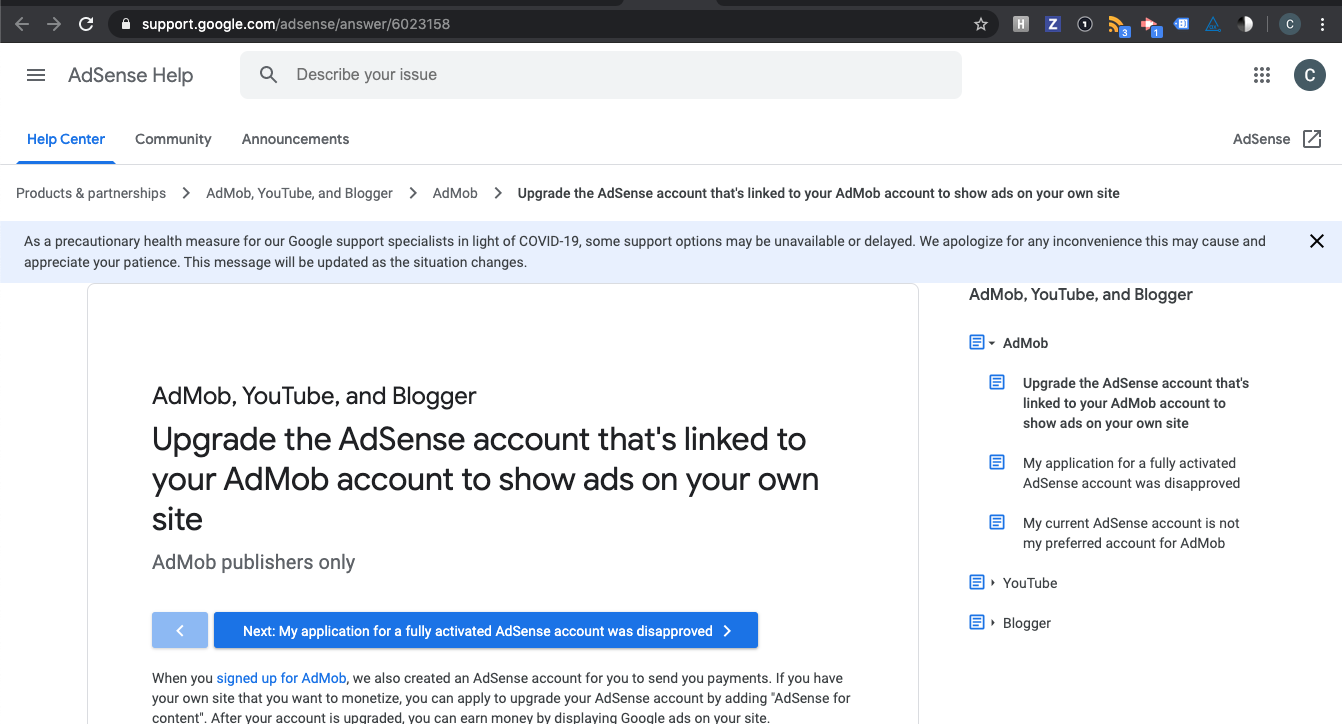Collapse the AdMob sidebar section arrow
The image size is (1342, 724).
pyautogui.click(x=992, y=343)
